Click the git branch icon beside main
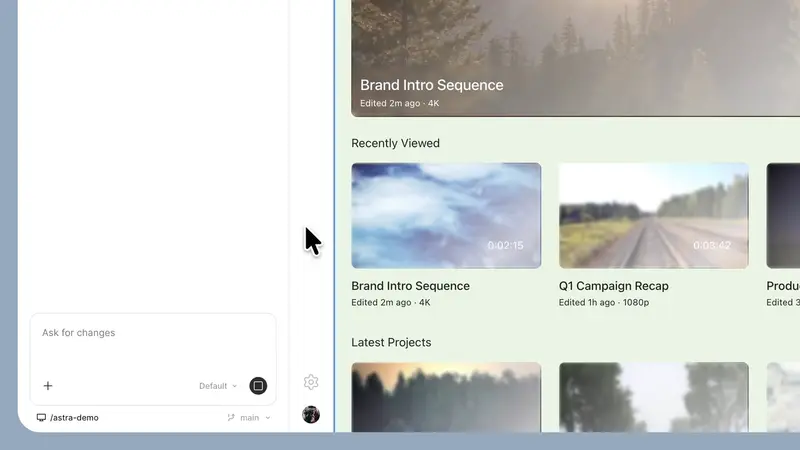This screenshot has height=450, width=800. 231,417
